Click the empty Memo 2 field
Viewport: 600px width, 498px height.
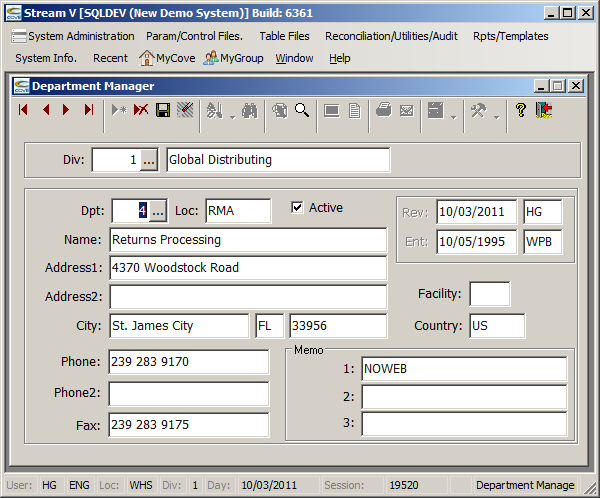464,397
